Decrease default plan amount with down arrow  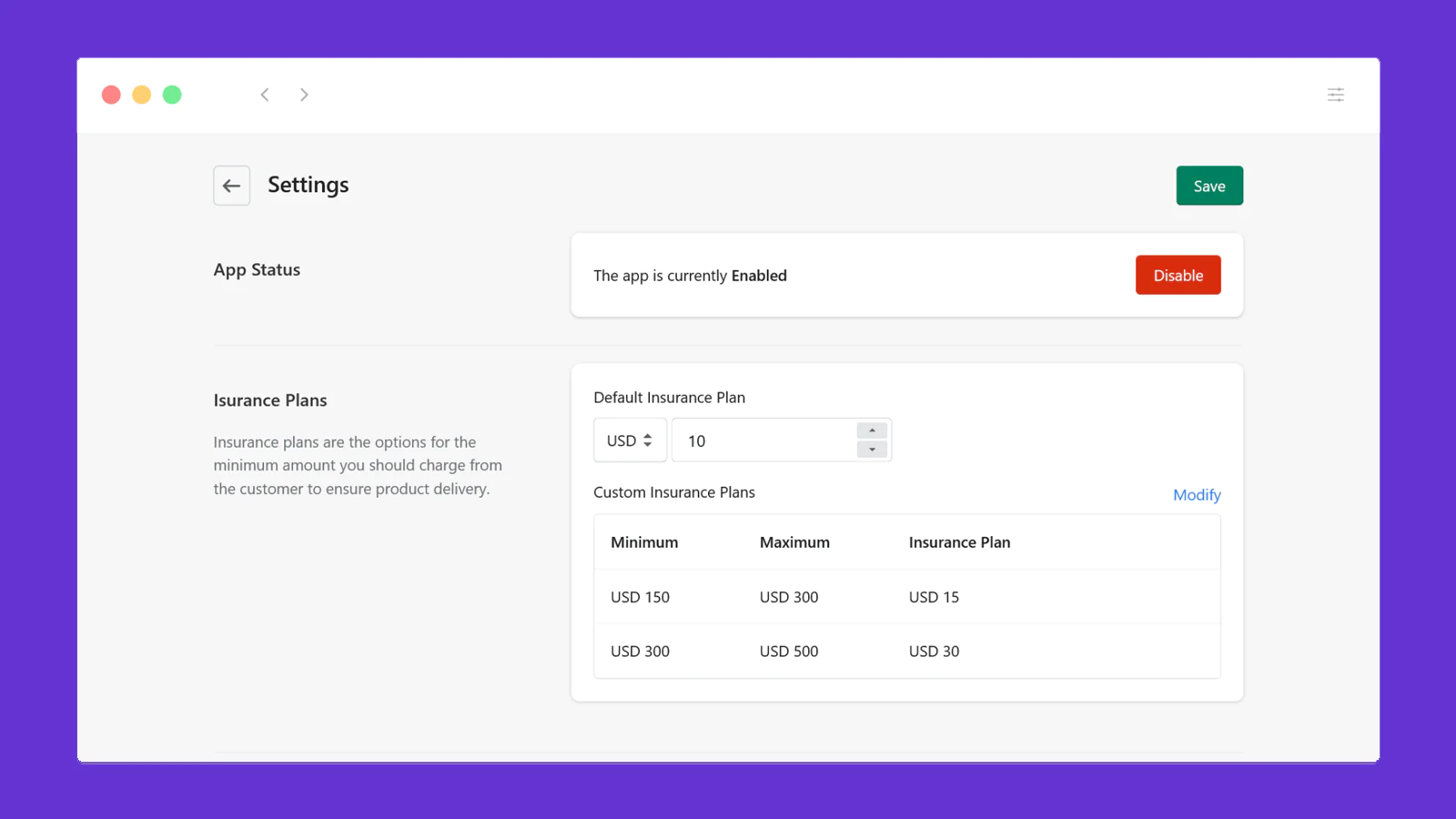coord(872,450)
